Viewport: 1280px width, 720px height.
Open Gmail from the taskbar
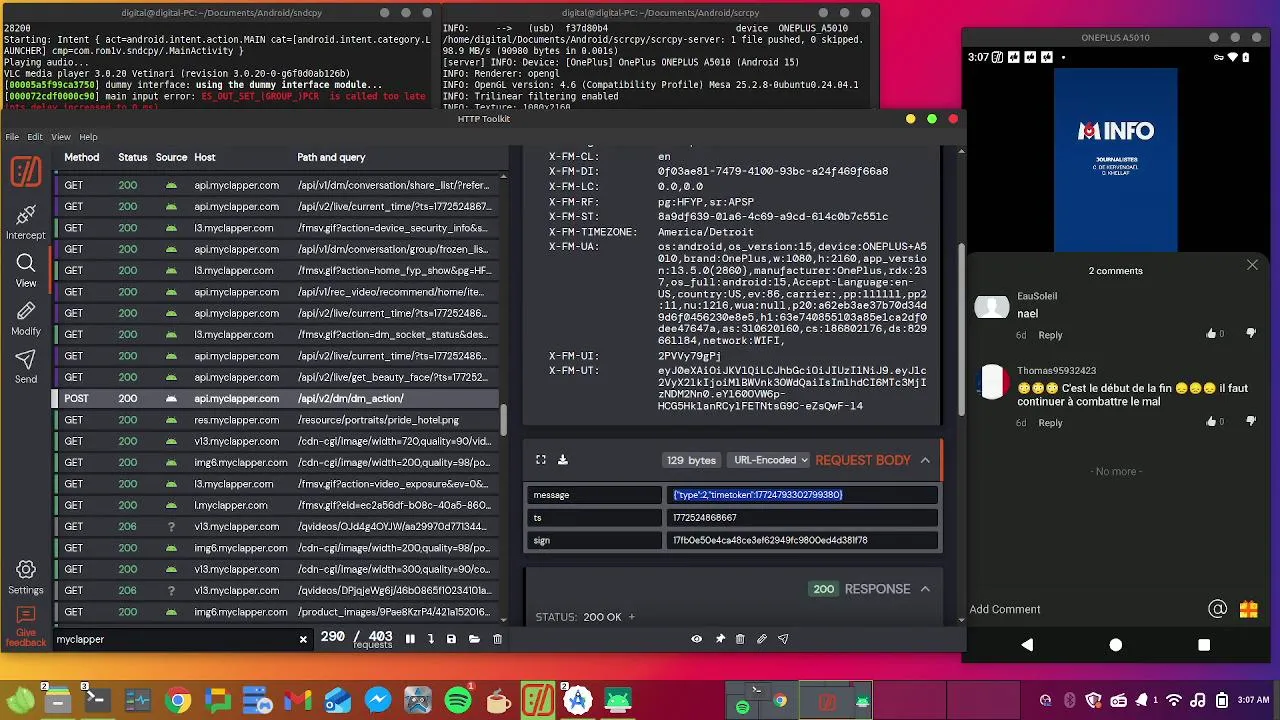297,700
